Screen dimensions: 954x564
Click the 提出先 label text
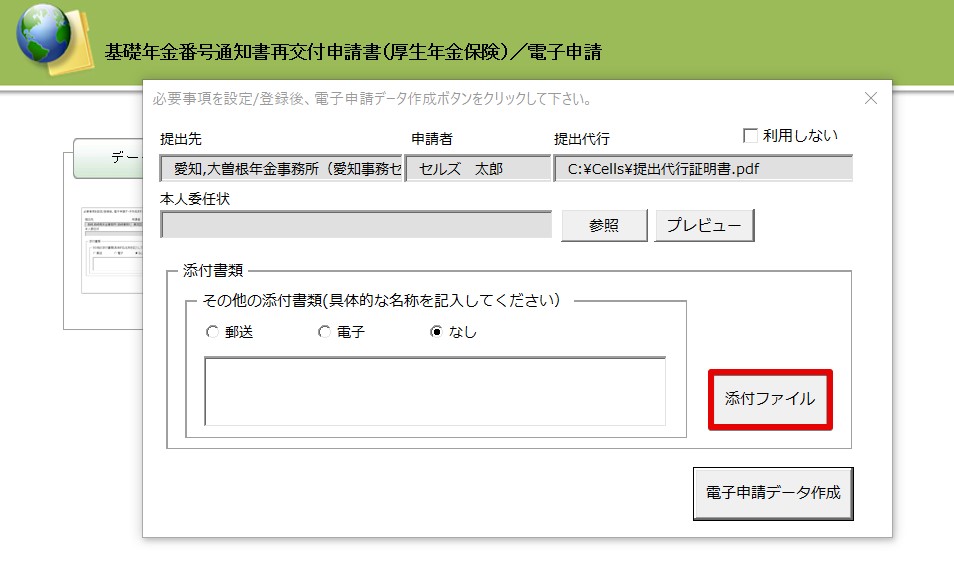point(181,139)
